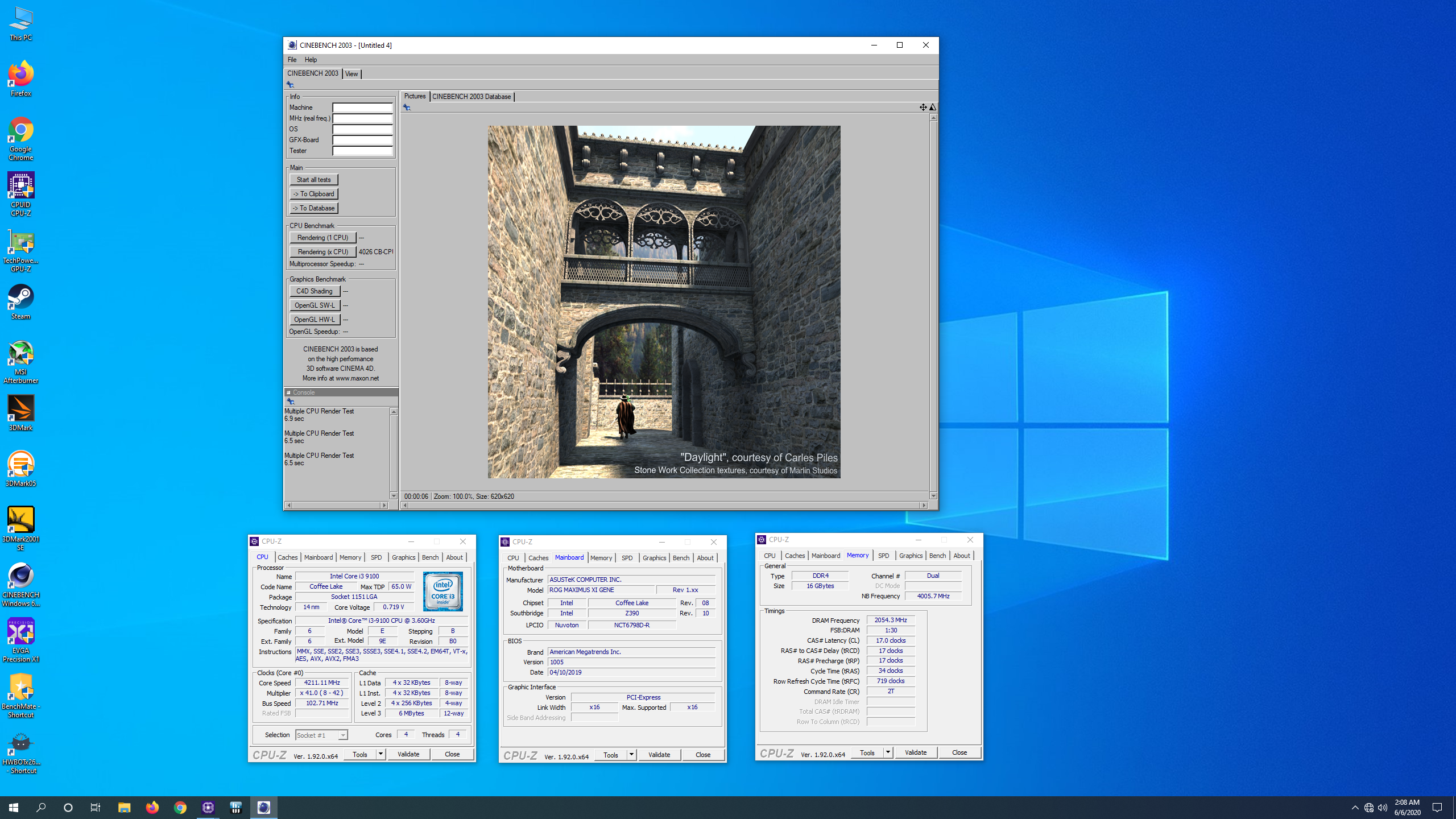Launch 3DMark2001 SE desktop icon
The height and width of the screenshot is (819, 1456).
pyautogui.click(x=20, y=528)
